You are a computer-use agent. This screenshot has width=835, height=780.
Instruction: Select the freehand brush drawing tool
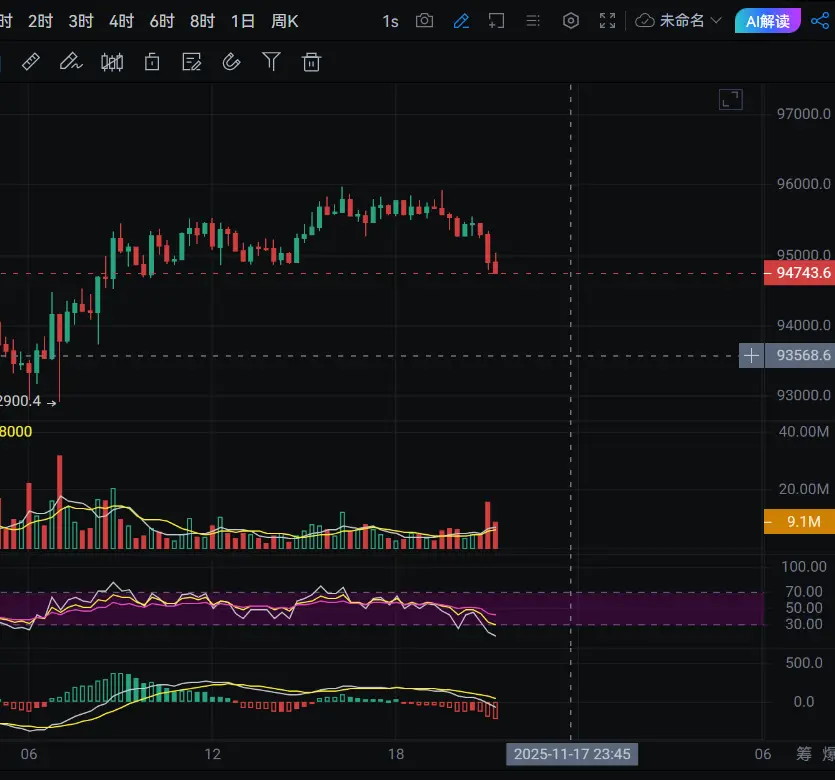point(71,62)
